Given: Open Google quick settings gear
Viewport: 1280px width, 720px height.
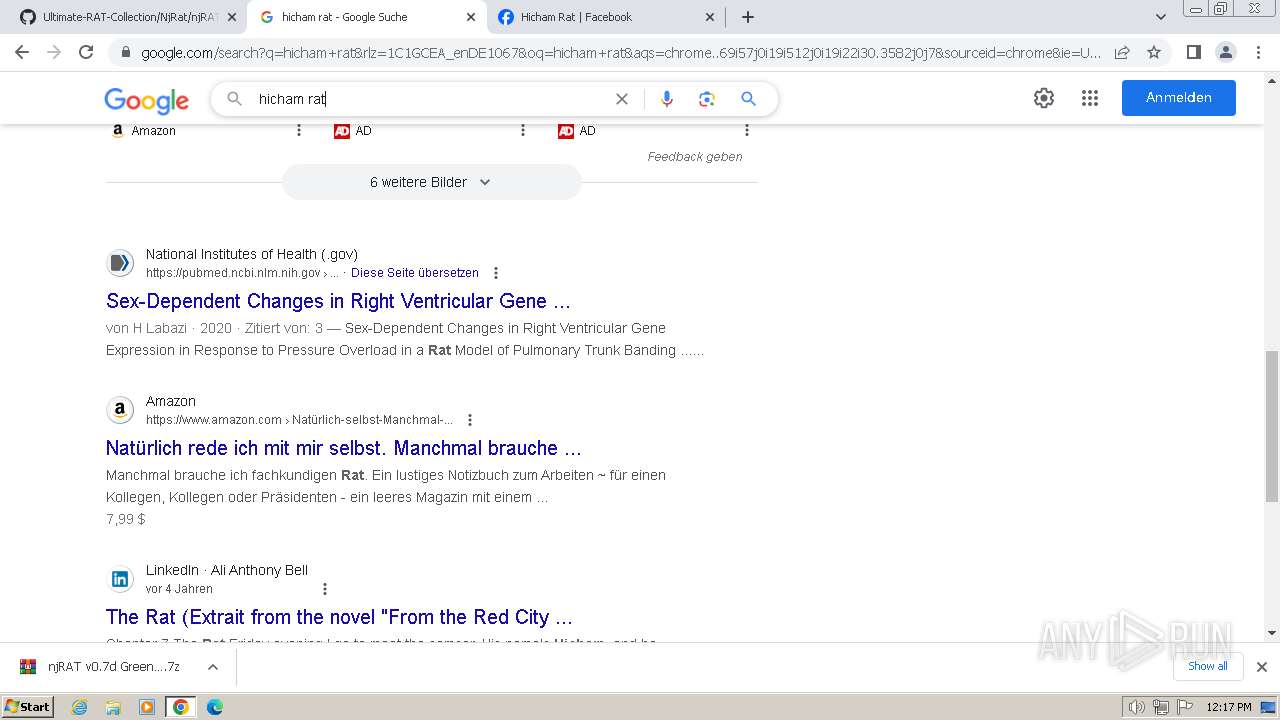Looking at the screenshot, I should pyautogui.click(x=1044, y=98).
